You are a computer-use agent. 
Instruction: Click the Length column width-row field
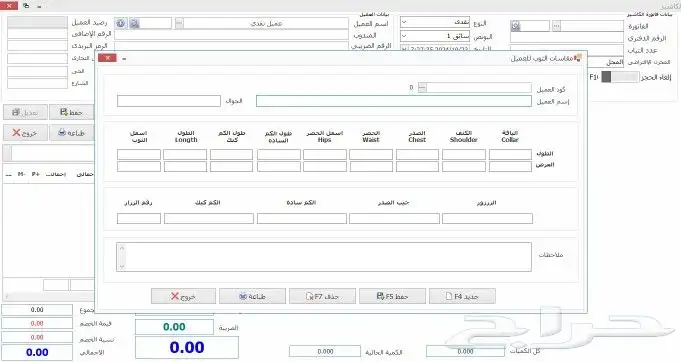pyautogui.click(x=185, y=167)
